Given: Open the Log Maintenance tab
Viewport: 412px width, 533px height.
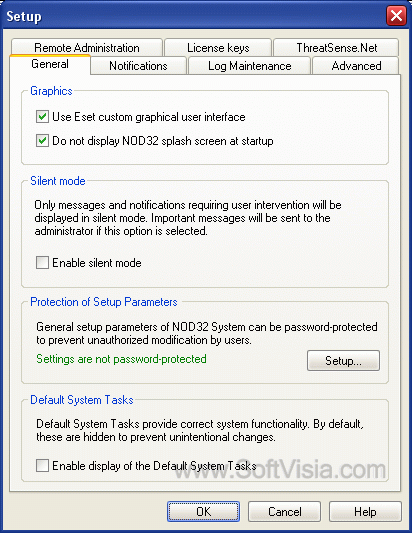Looking at the screenshot, I should pyautogui.click(x=250, y=66).
